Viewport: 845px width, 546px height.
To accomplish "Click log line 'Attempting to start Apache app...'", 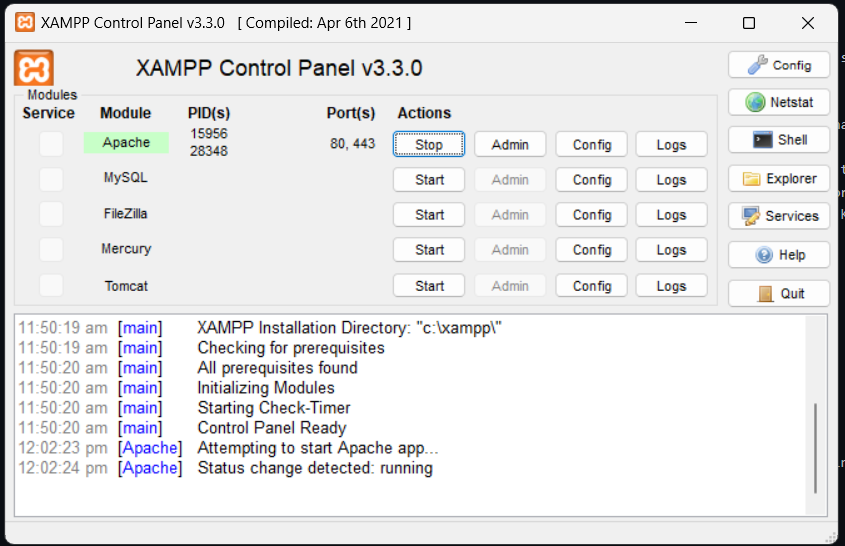I will 318,448.
